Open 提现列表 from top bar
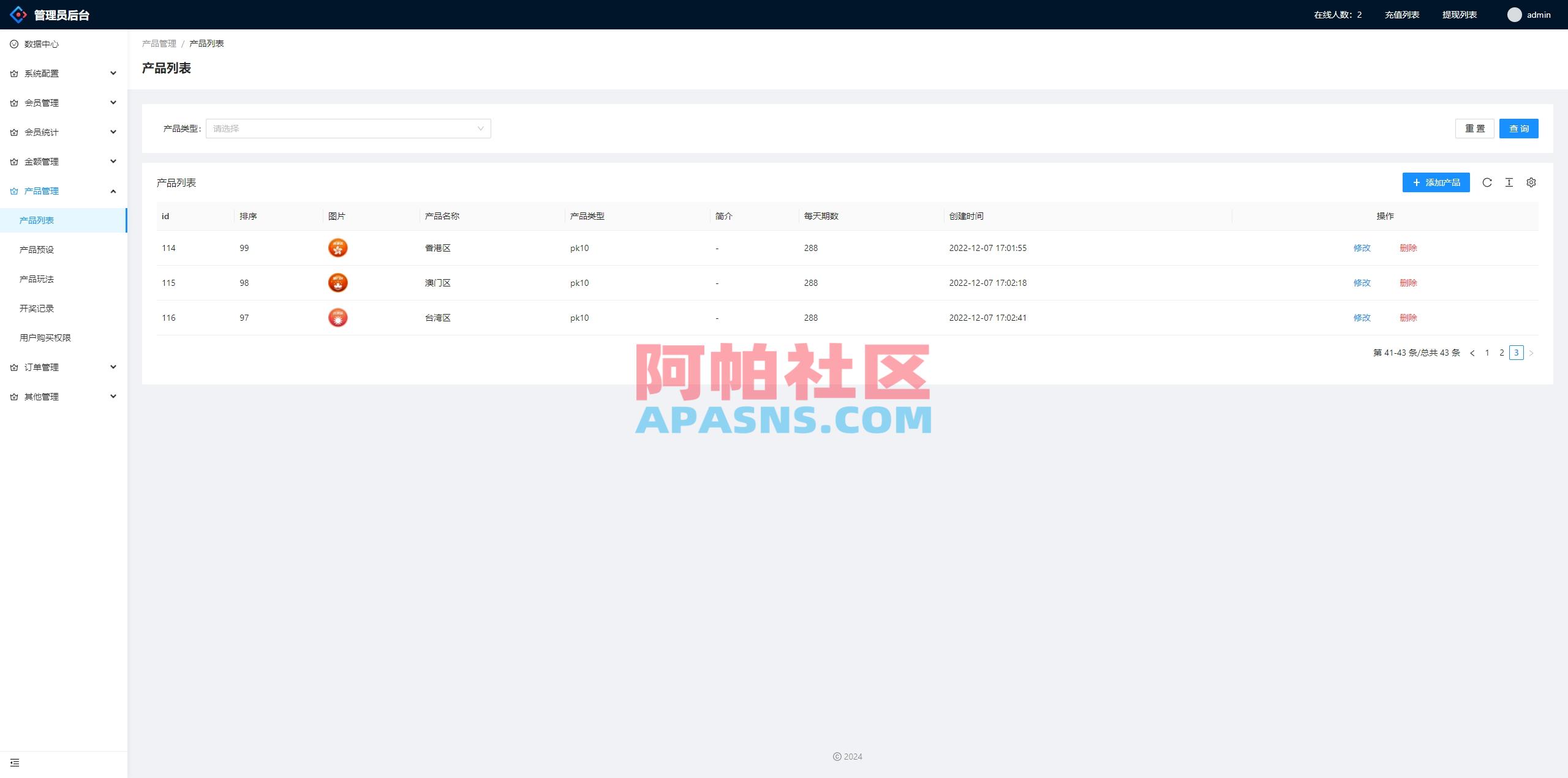Viewport: 1568px width, 778px height. pyautogui.click(x=1459, y=14)
